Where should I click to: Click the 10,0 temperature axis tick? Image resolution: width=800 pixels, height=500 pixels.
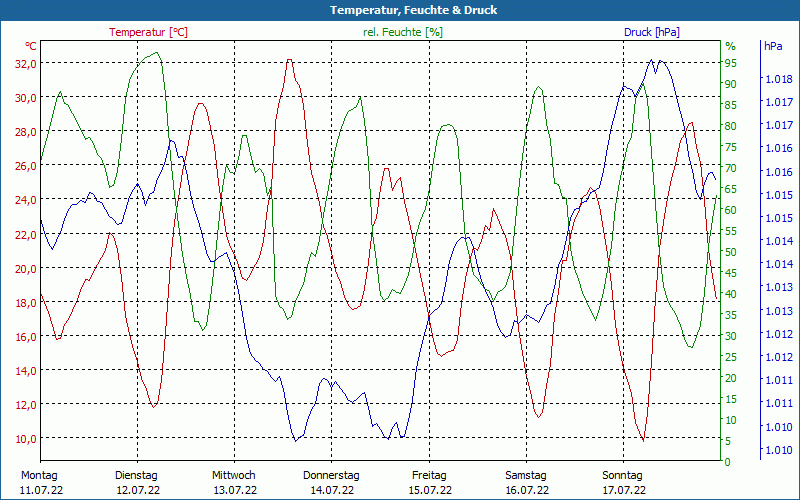[x=23, y=438]
